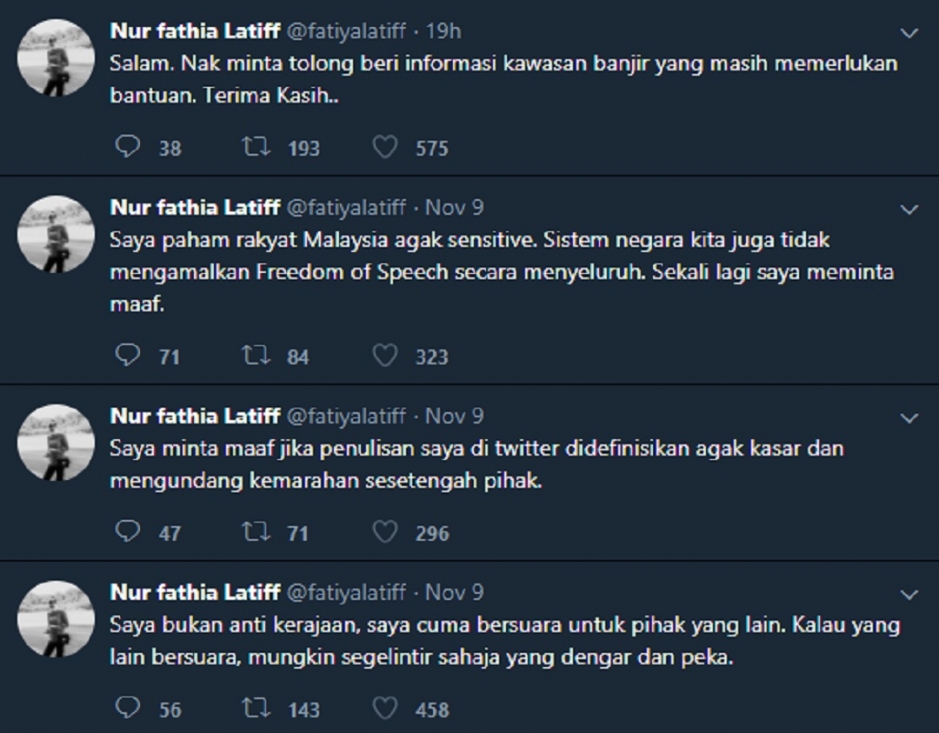Viewport: 939px width, 733px height.
Task: Reply to the tweet with 47 replies
Action: point(127,532)
